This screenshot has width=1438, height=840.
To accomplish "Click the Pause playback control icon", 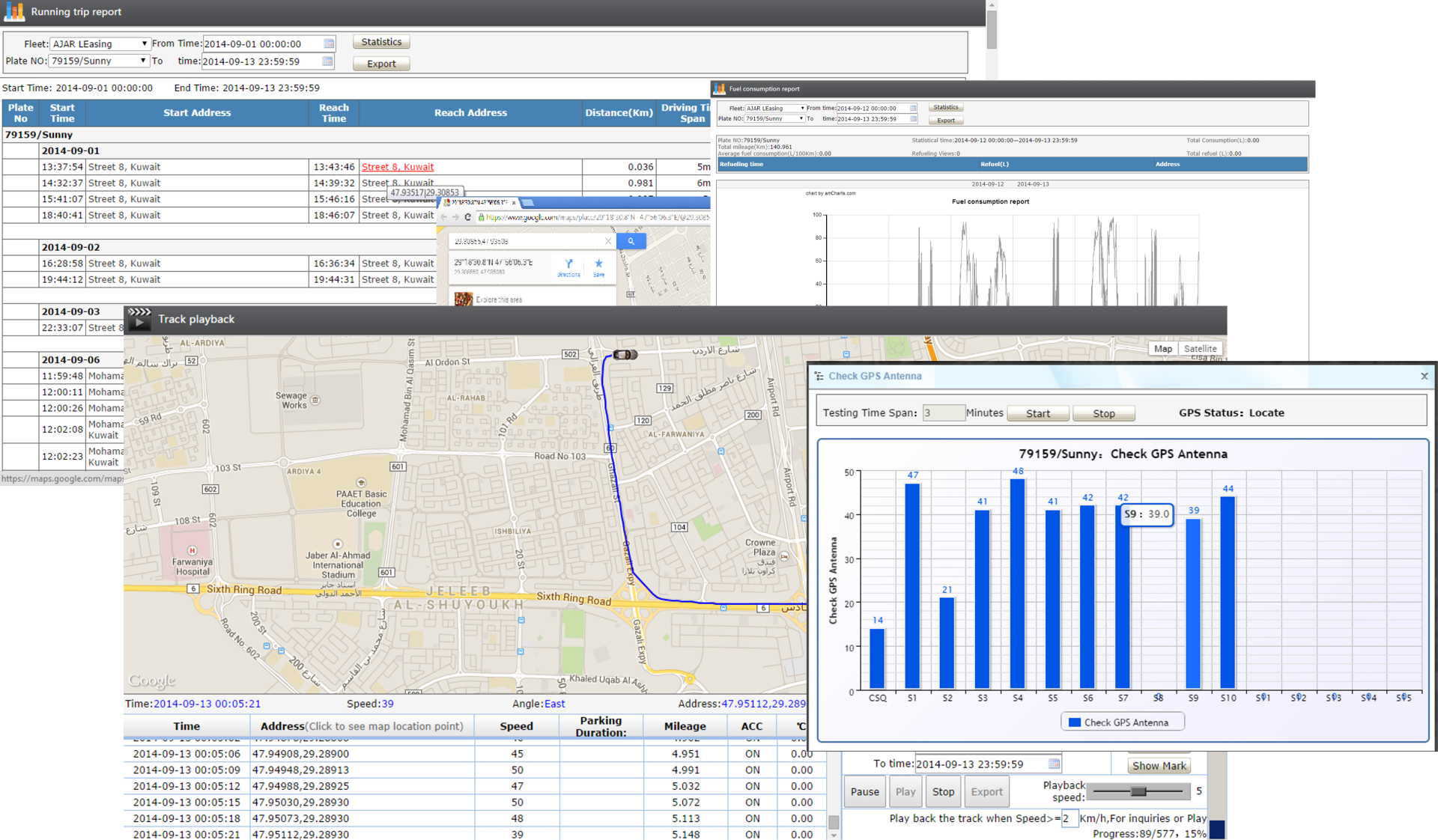I will [x=861, y=792].
